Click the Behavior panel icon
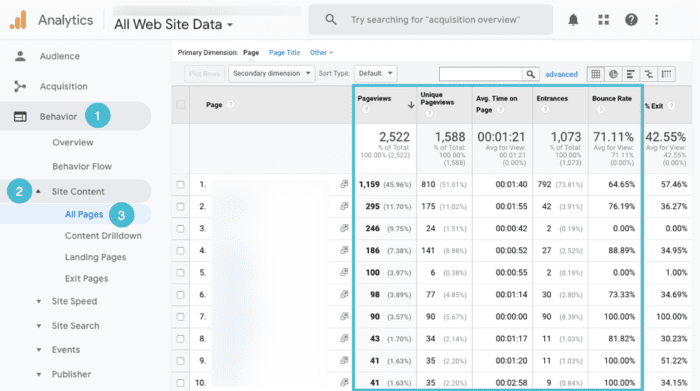 [x=20, y=116]
